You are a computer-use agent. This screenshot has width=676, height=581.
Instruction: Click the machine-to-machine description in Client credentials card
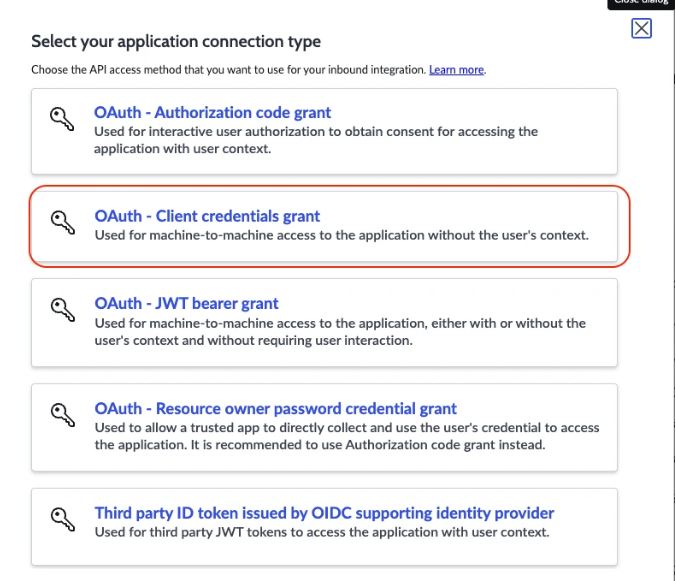(x=341, y=236)
